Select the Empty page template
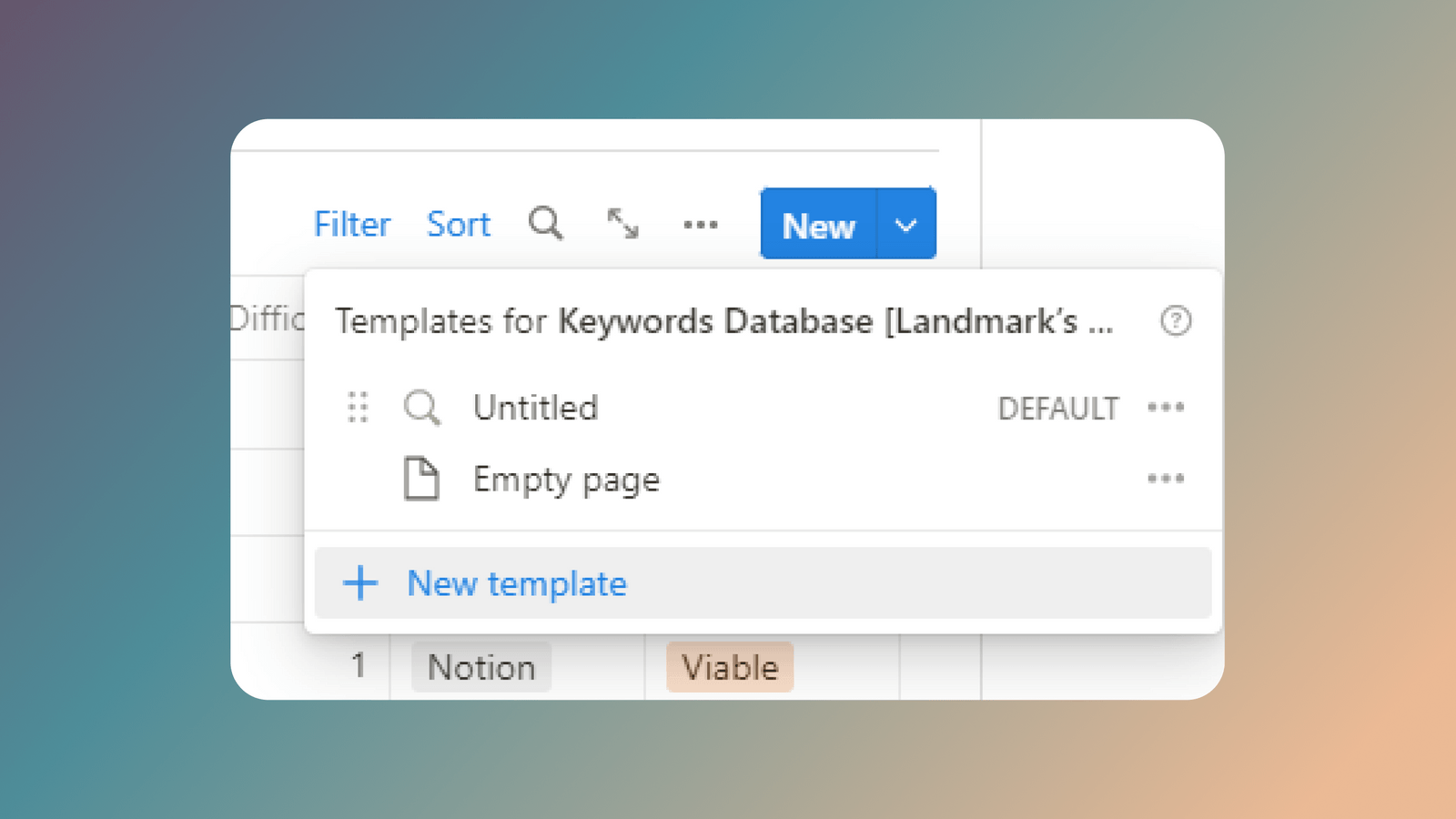The image size is (1456, 819). [x=565, y=480]
